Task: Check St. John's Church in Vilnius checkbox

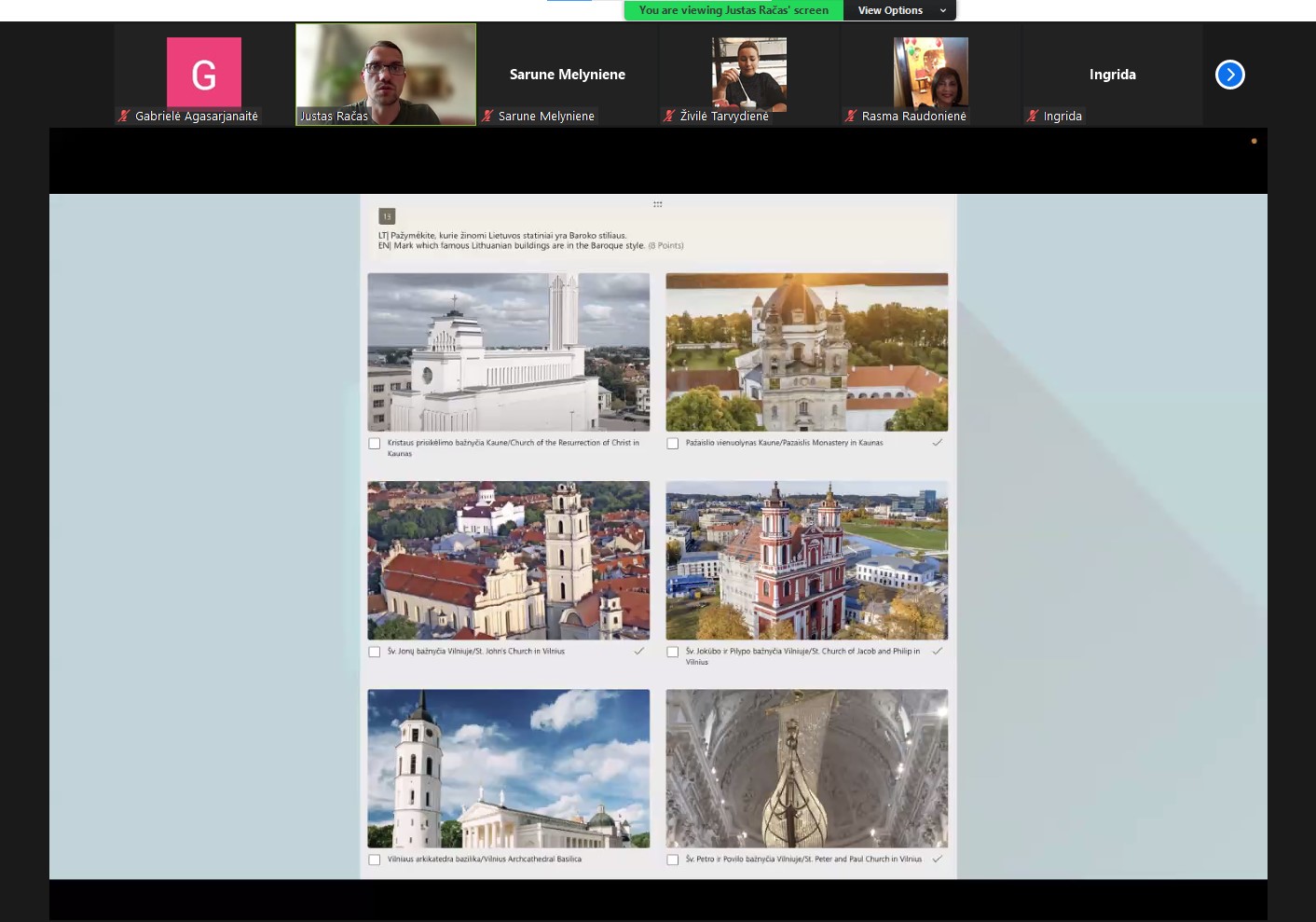Action: coord(375,652)
